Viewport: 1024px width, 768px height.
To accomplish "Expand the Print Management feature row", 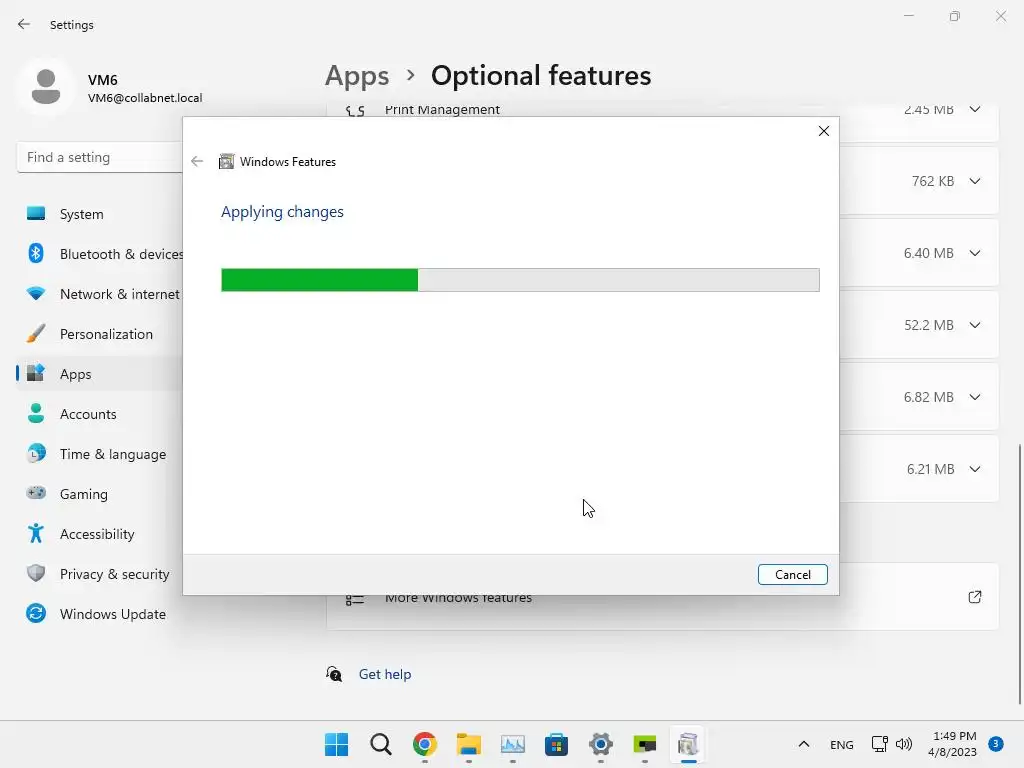I will 974,109.
